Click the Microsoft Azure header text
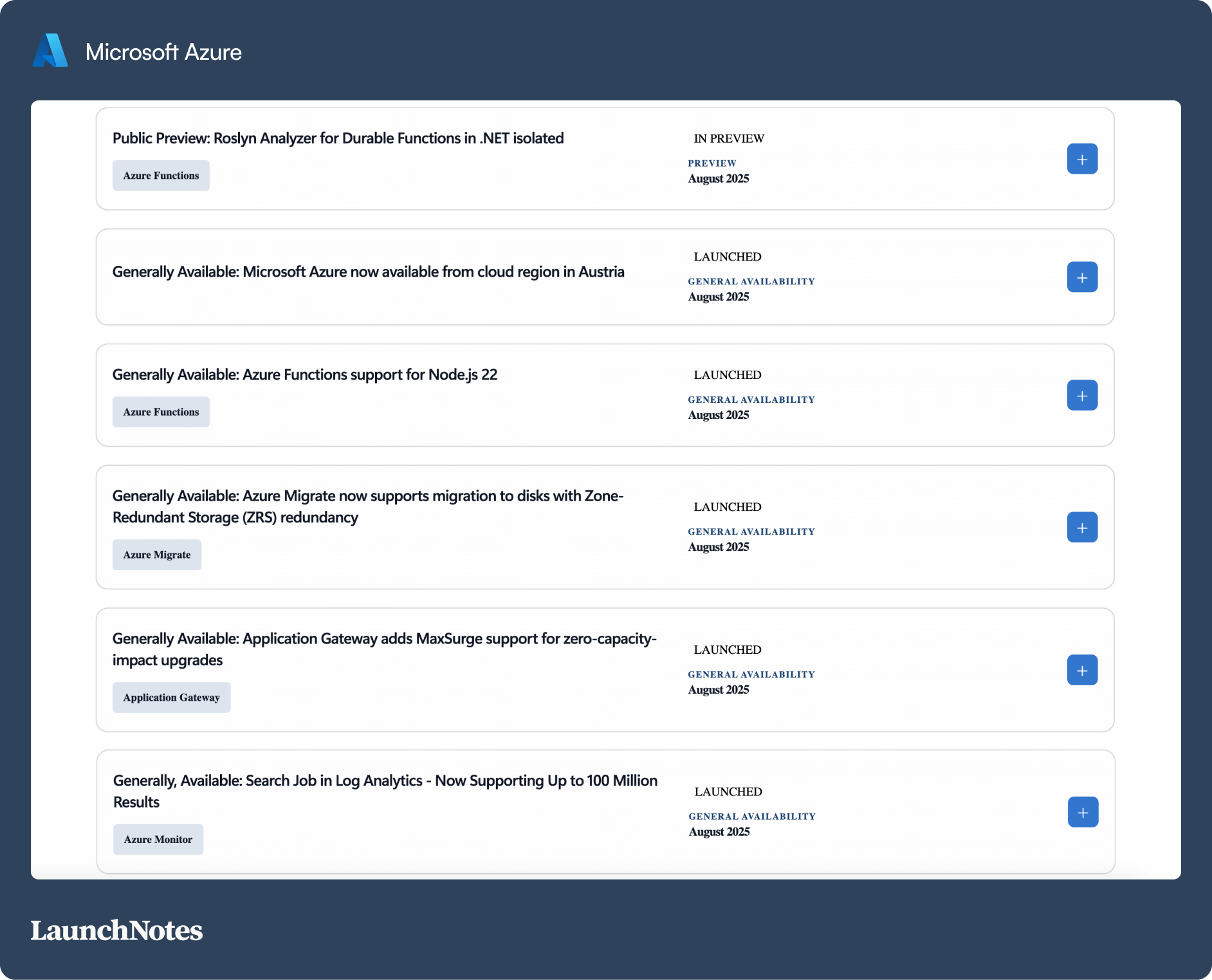1212x980 pixels. click(163, 52)
